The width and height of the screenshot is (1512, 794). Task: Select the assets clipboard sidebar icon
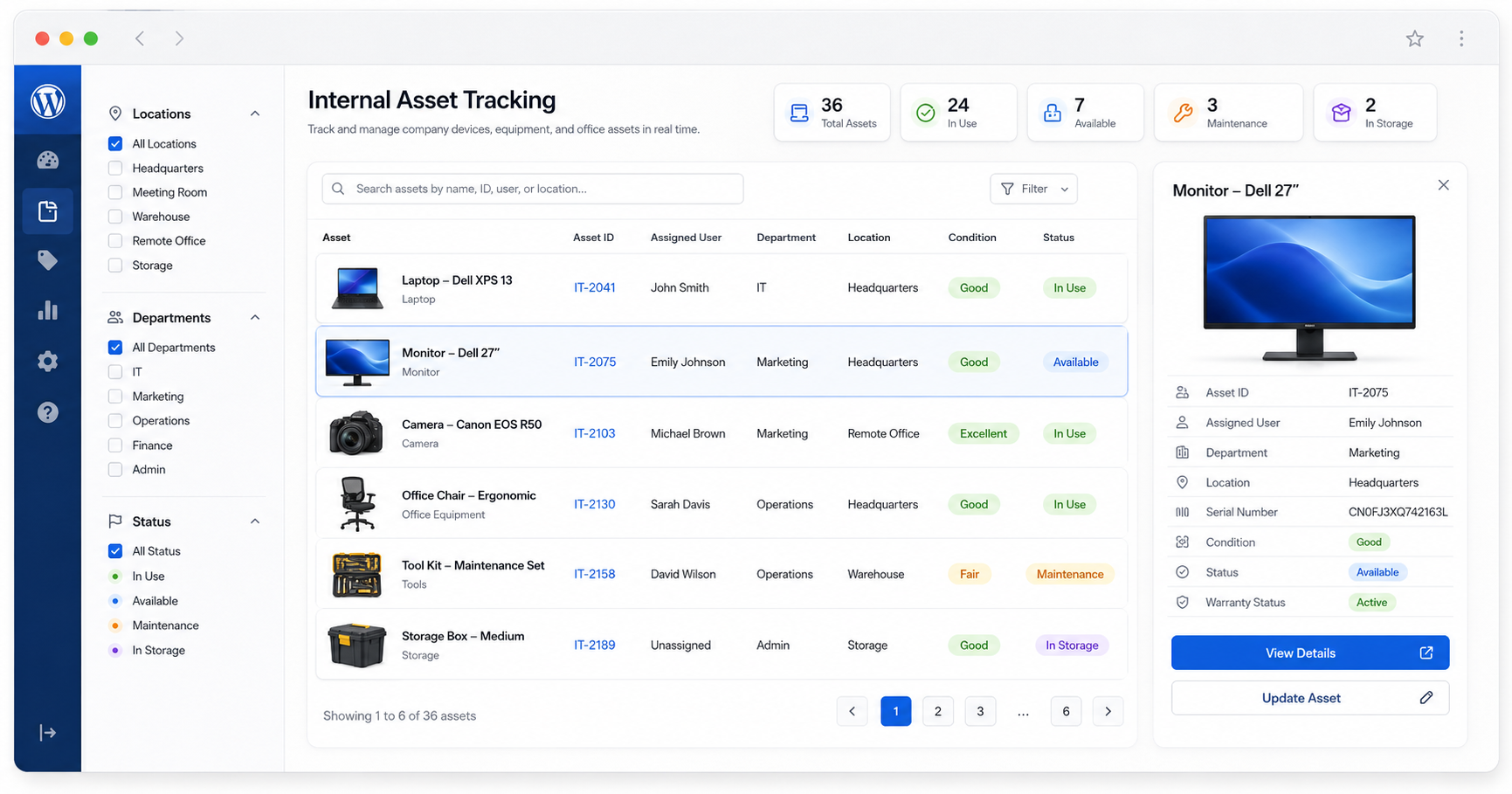point(48,211)
